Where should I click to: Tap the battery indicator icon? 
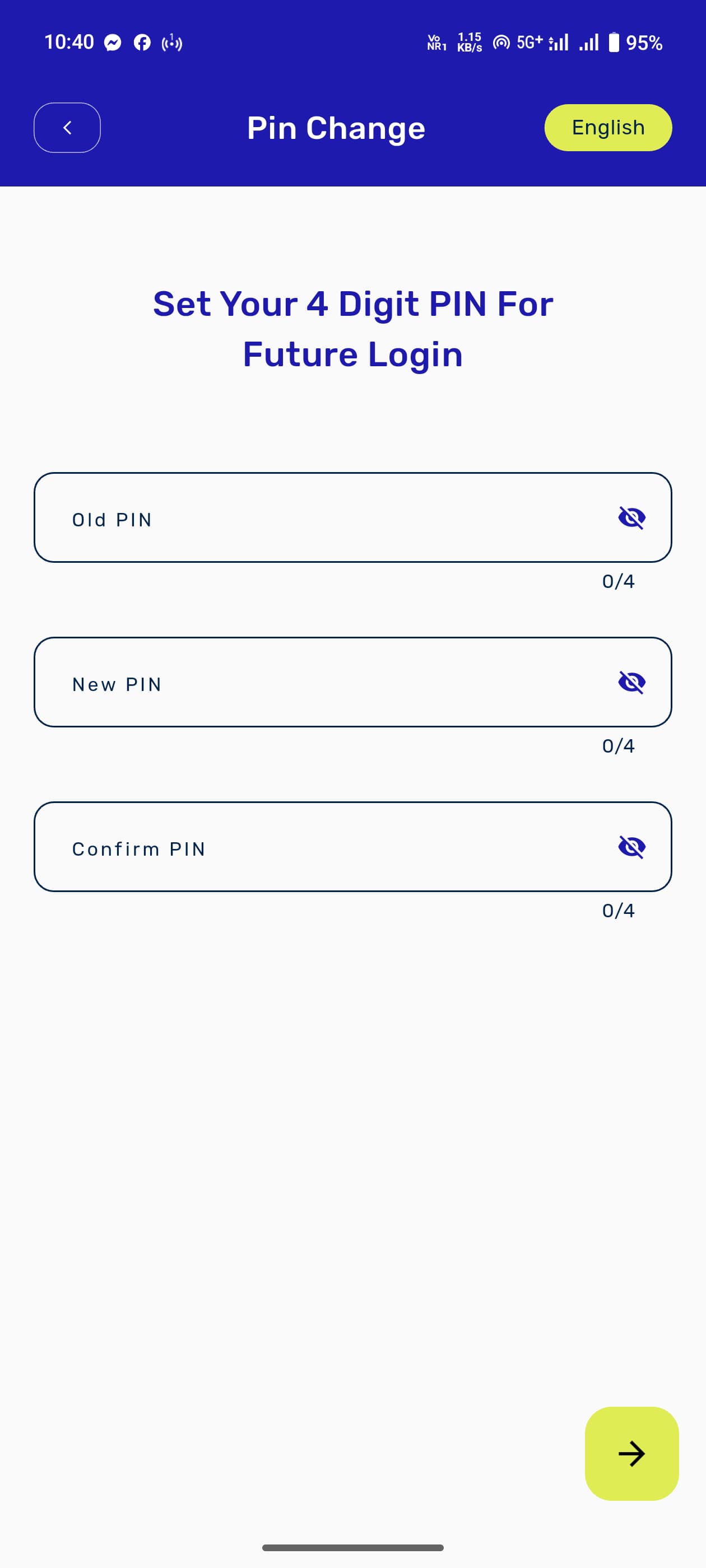614,42
